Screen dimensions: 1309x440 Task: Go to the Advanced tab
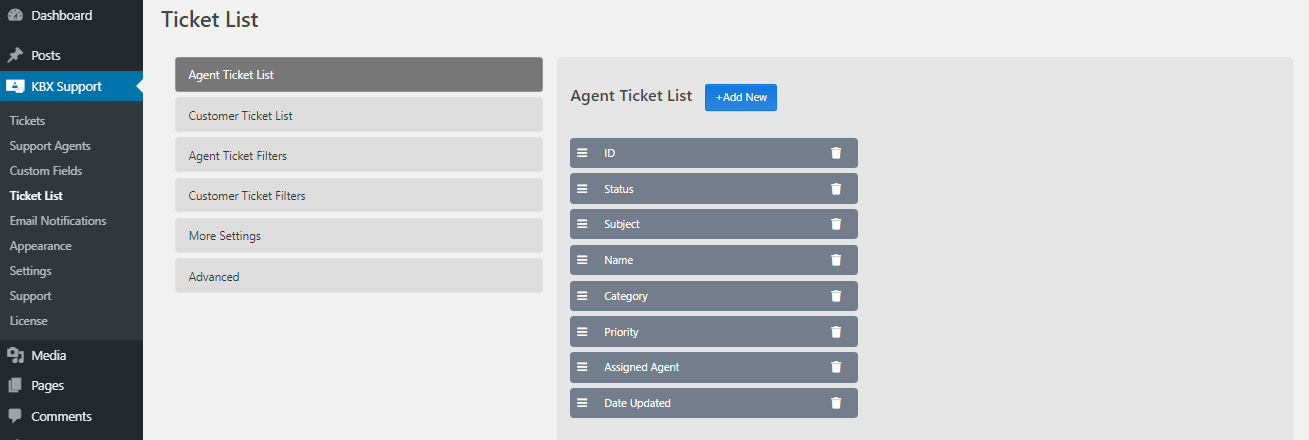[359, 275]
